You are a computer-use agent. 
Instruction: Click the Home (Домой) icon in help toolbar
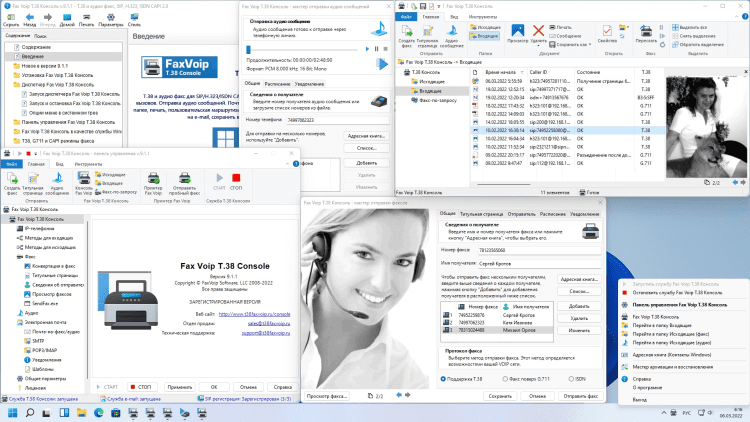point(67,17)
